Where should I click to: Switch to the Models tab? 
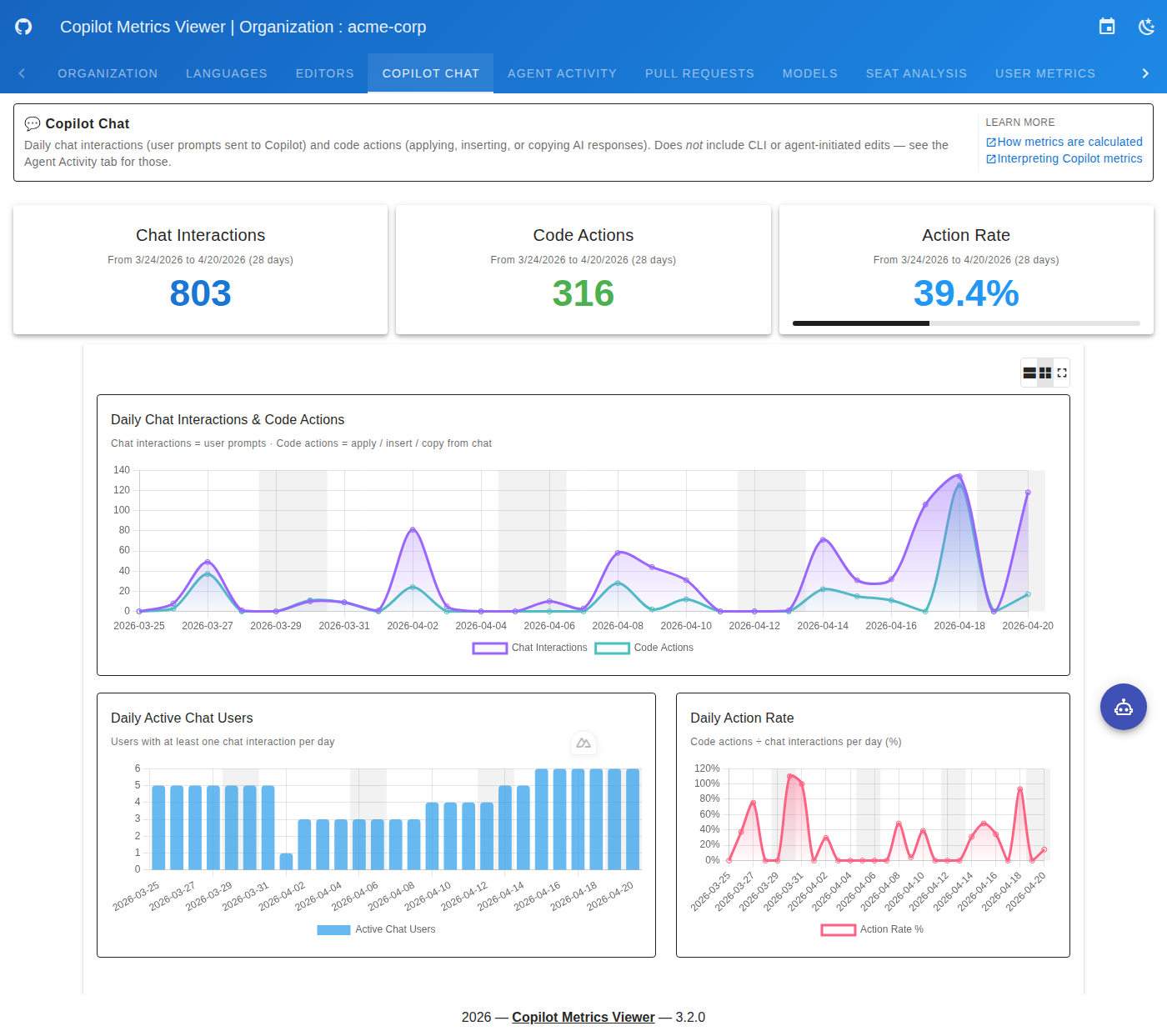tap(810, 73)
